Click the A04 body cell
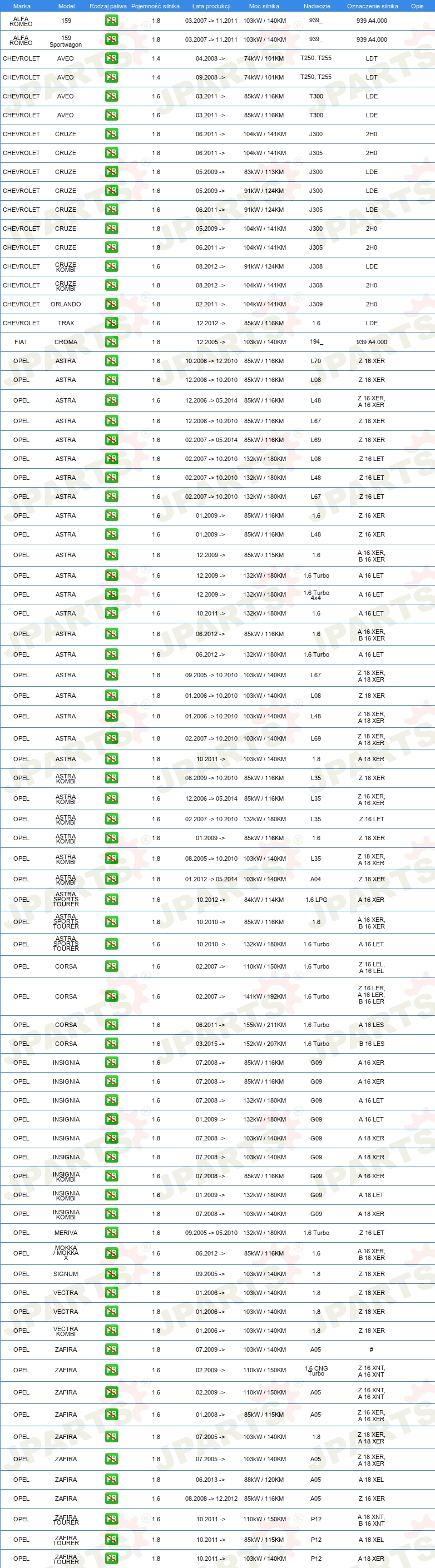The width and height of the screenshot is (435, 1568). (x=315, y=879)
